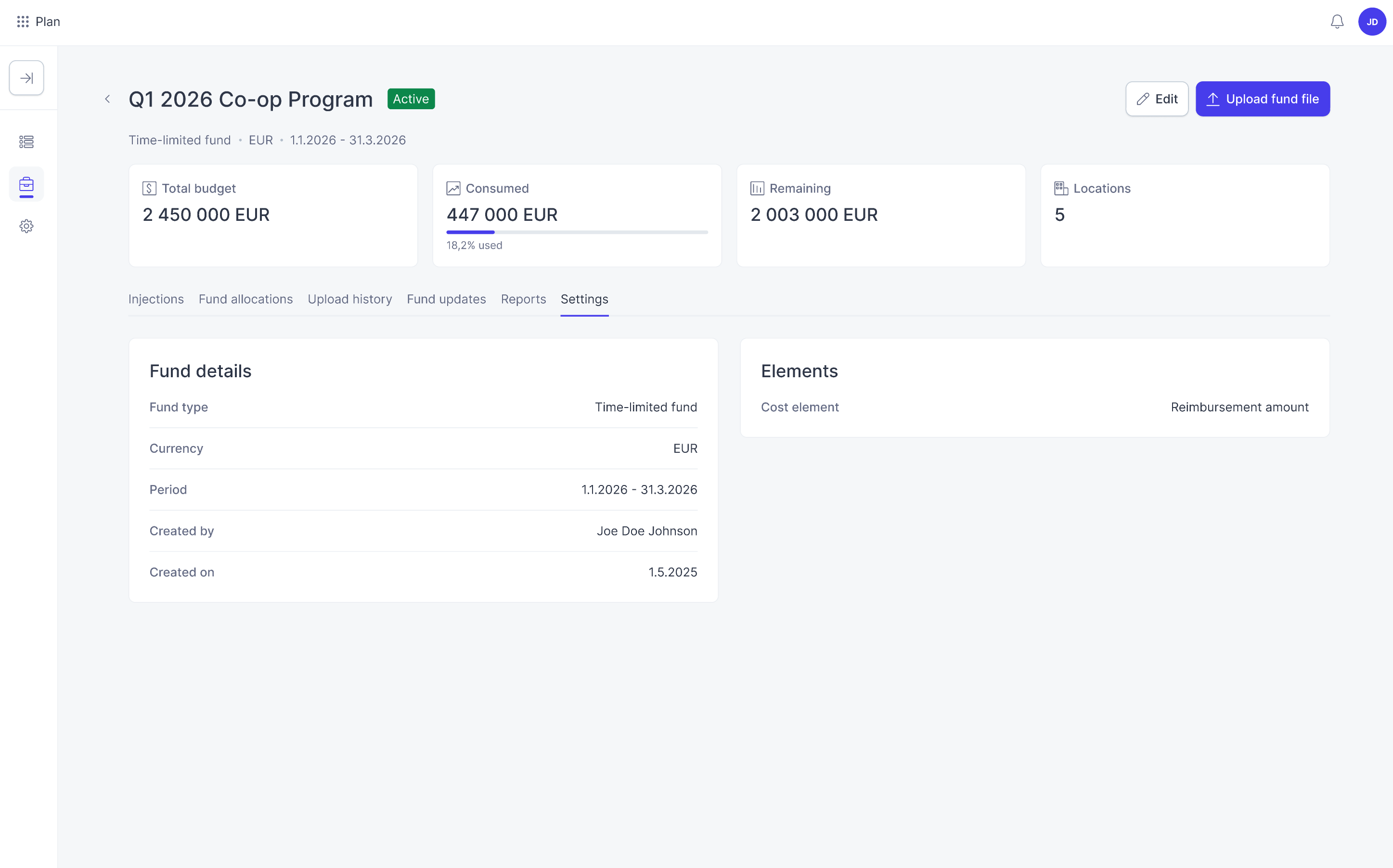Image resolution: width=1393 pixels, height=868 pixels.
Task: Click the 18,2% used label
Action: (x=474, y=245)
